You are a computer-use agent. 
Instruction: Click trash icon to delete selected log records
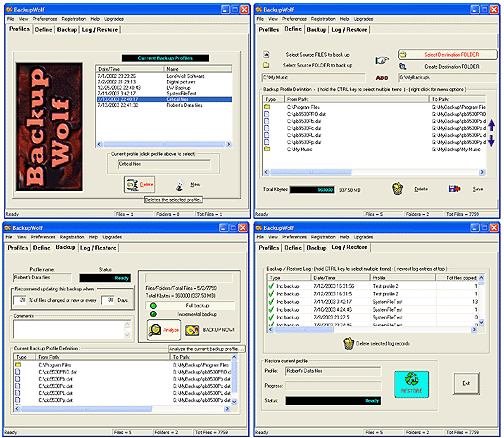(349, 344)
